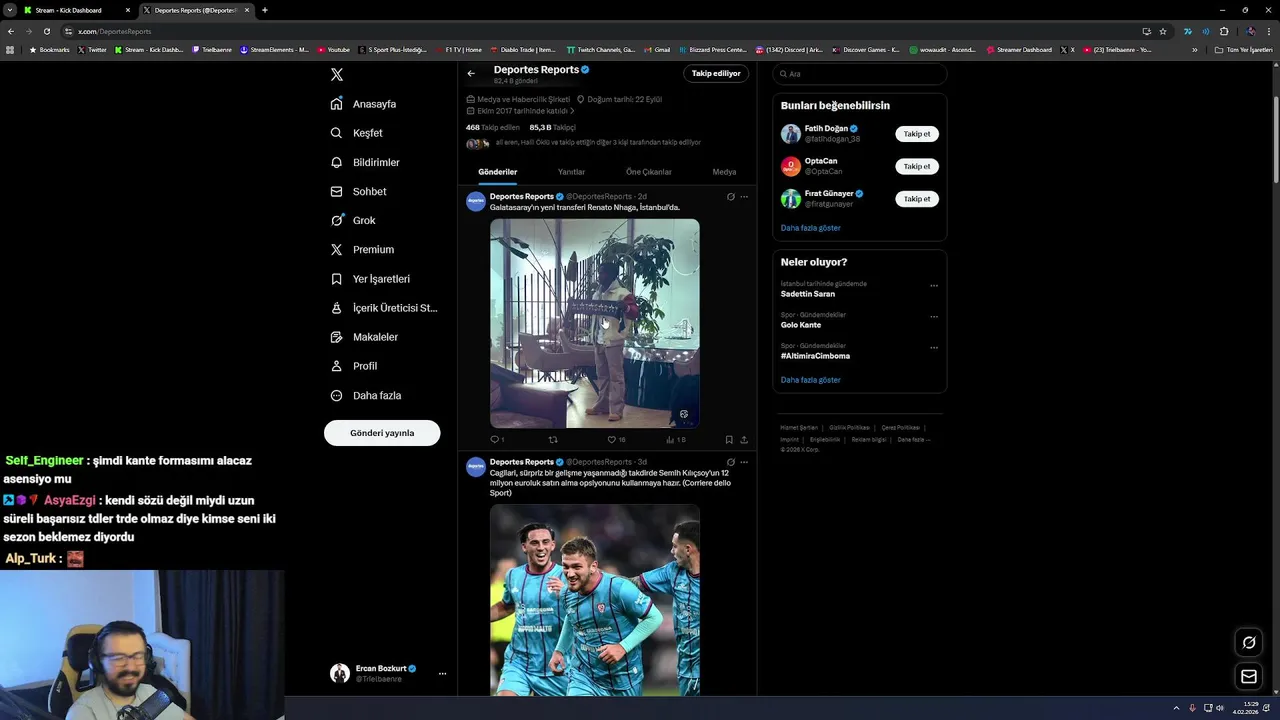Open the browser Extensions puzzle icon
This screenshot has height=720, width=1280.
click(1223, 31)
